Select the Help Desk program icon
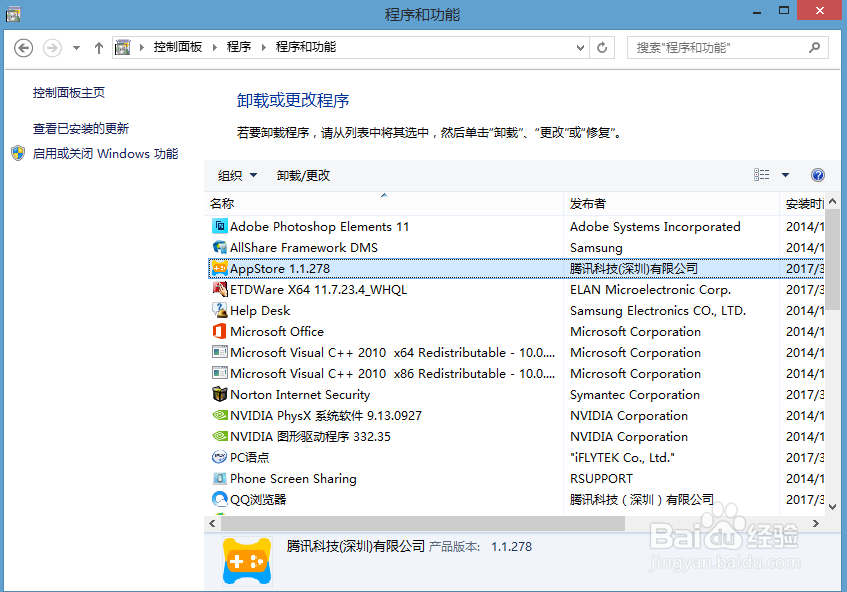Screen dimensions: 847x592 [219, 311]
